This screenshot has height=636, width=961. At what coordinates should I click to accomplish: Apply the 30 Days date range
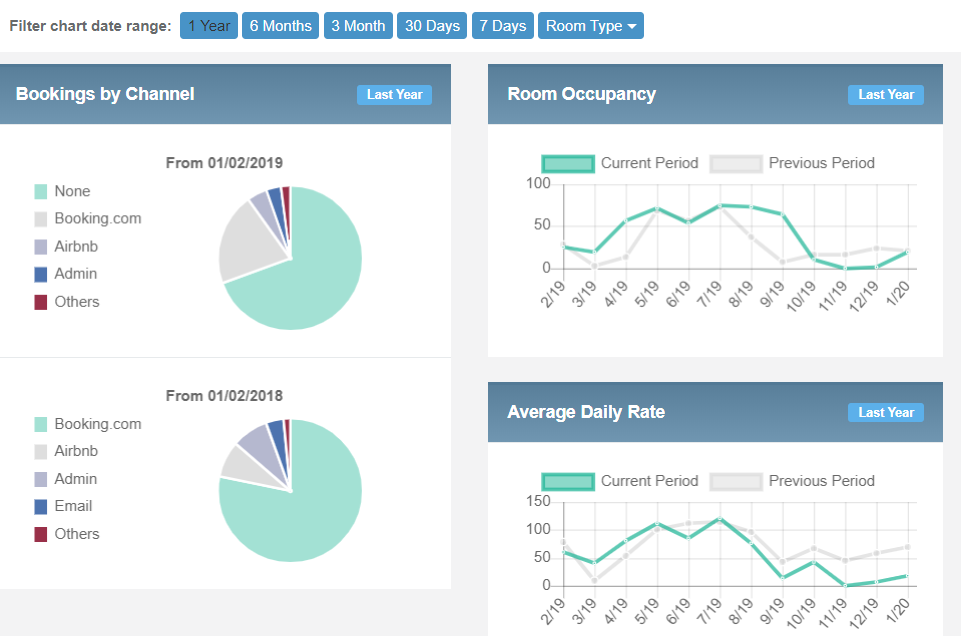click(x=432, y=26)
